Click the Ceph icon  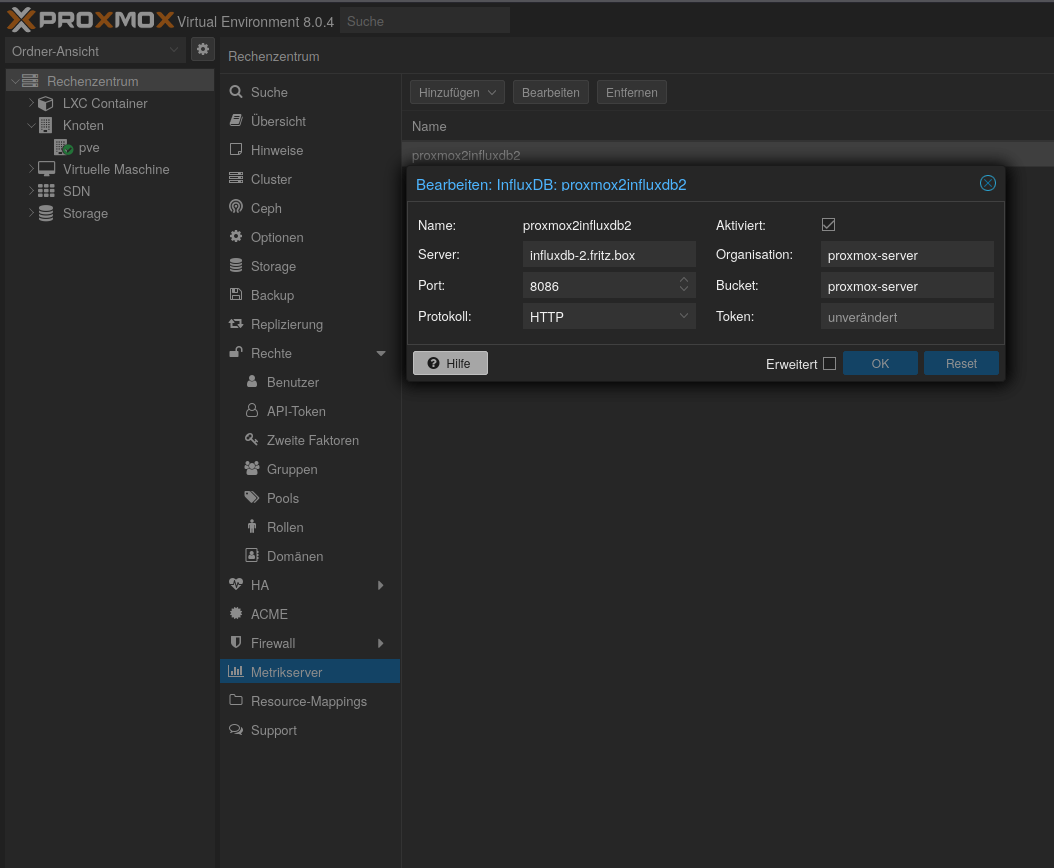236,207
